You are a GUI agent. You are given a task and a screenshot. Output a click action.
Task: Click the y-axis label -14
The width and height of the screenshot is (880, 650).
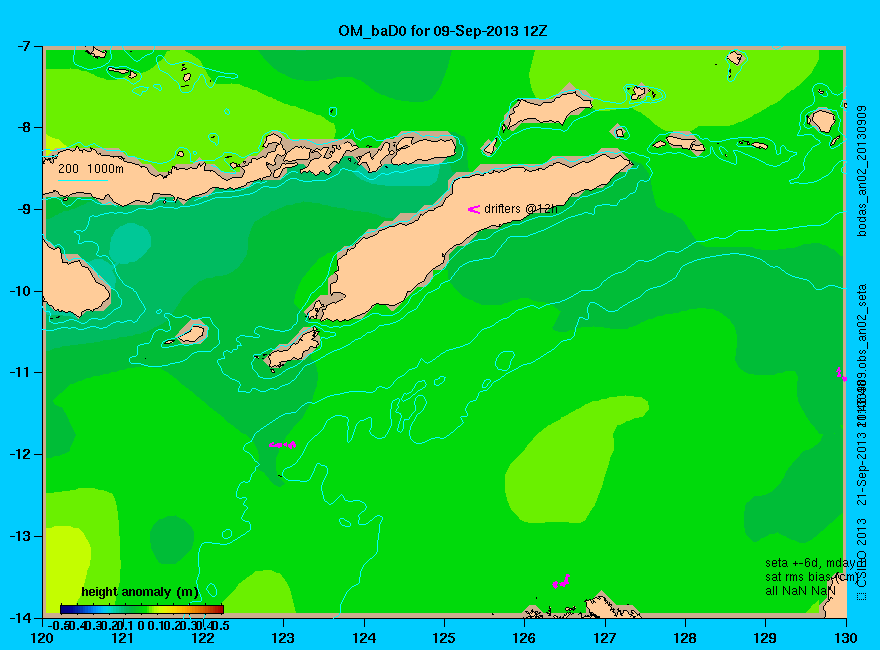point(21,617)
